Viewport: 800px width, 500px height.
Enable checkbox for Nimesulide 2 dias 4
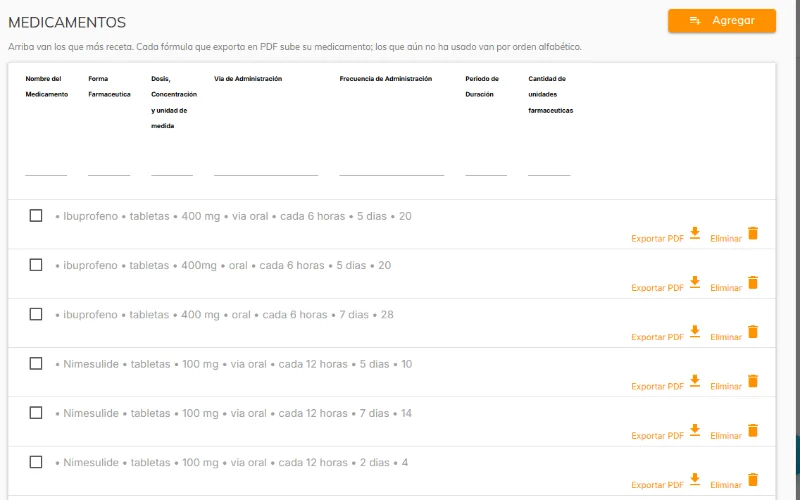pyautogui.click(x=36, y=462)
